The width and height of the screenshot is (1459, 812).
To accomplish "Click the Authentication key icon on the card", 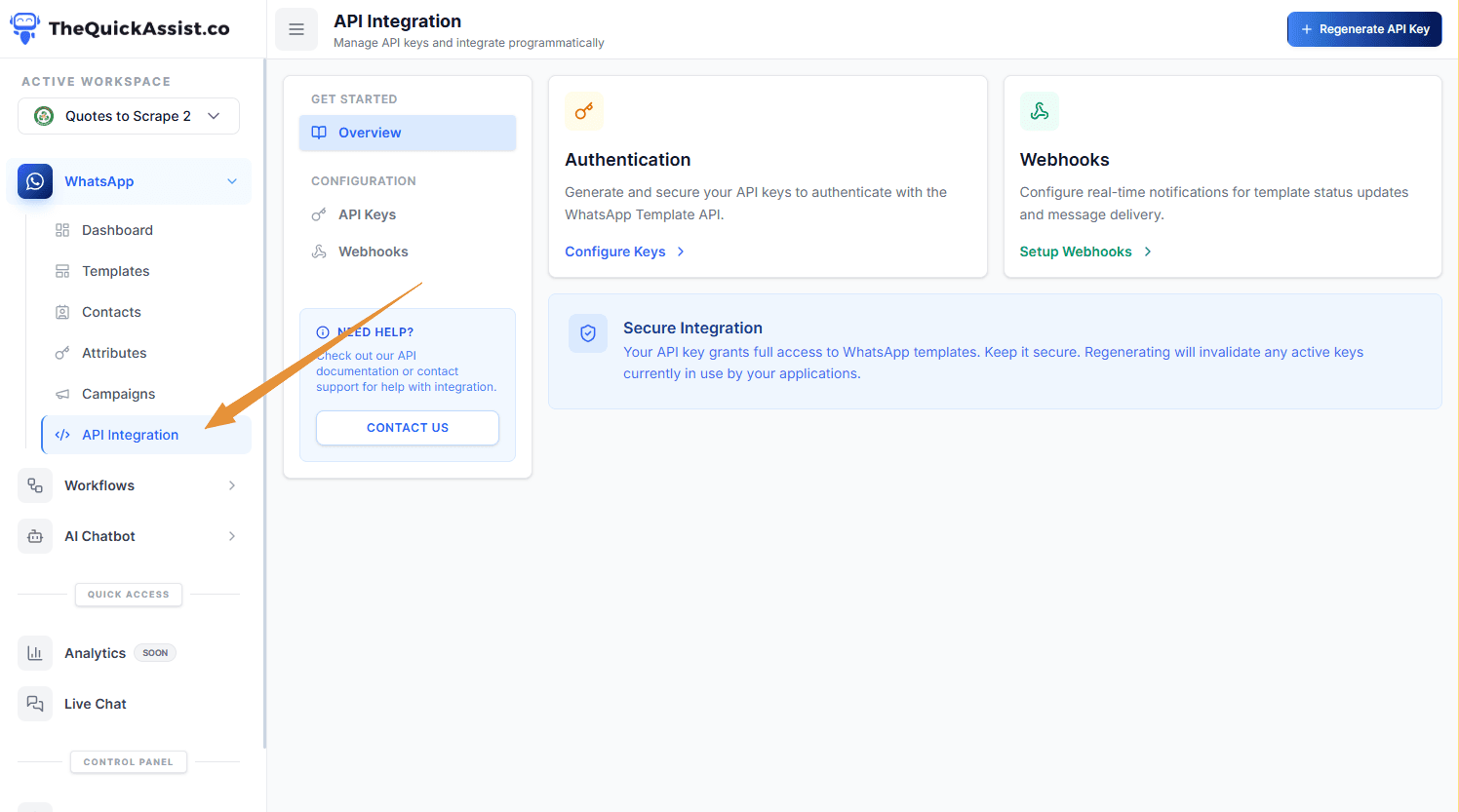I will pos(583,110).
